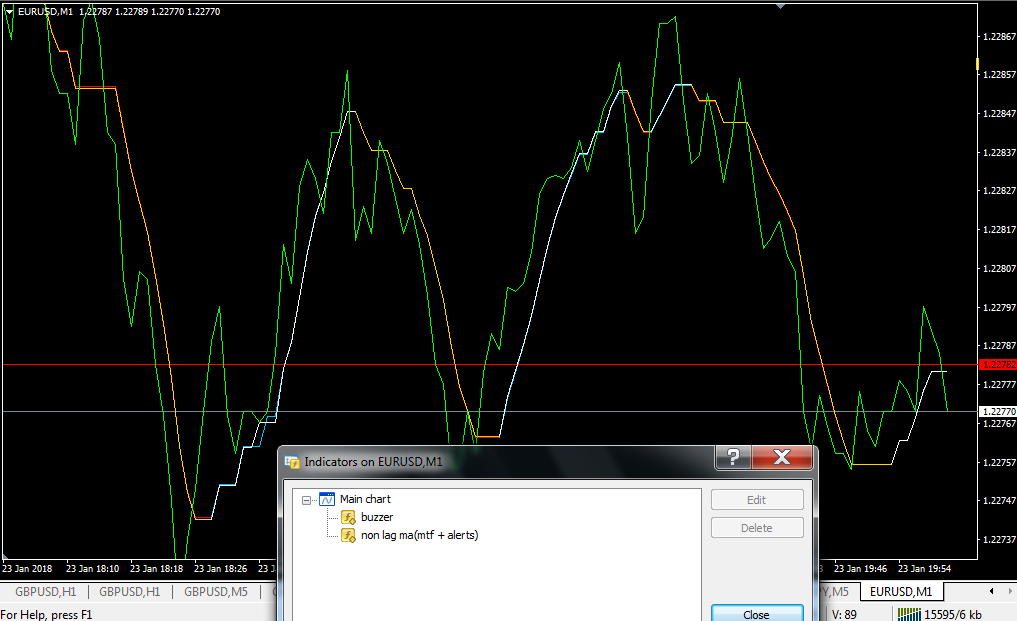Image resolution: width=1017 pixels, height=621 pixels.
Task: Click the Main chart icon in the tree
Action: 327,499
